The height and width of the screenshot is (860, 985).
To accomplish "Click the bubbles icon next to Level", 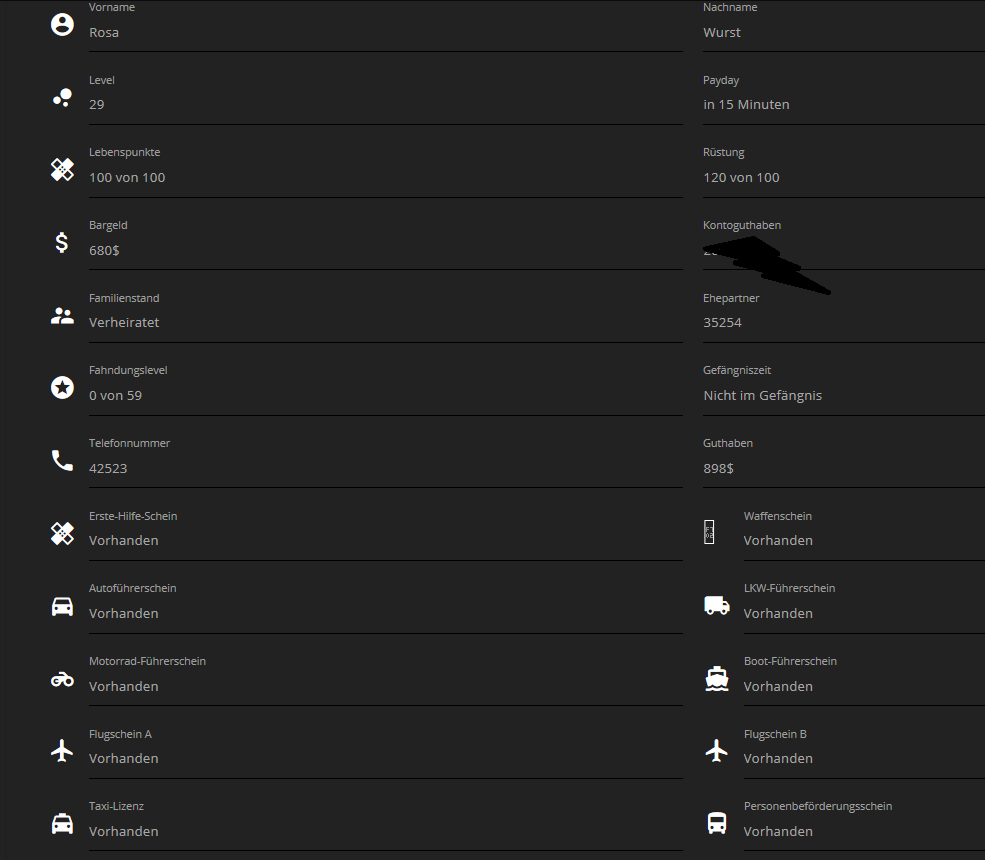I will coord(62,97).
